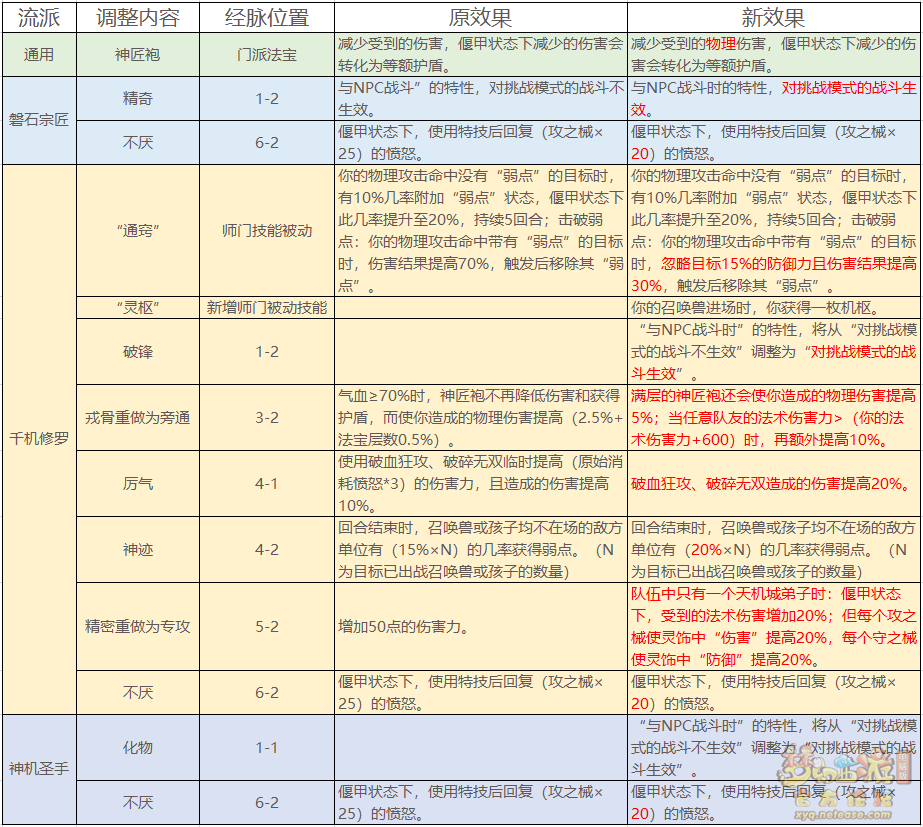Click the new effect text in the 破锋 row

(773, 351)
